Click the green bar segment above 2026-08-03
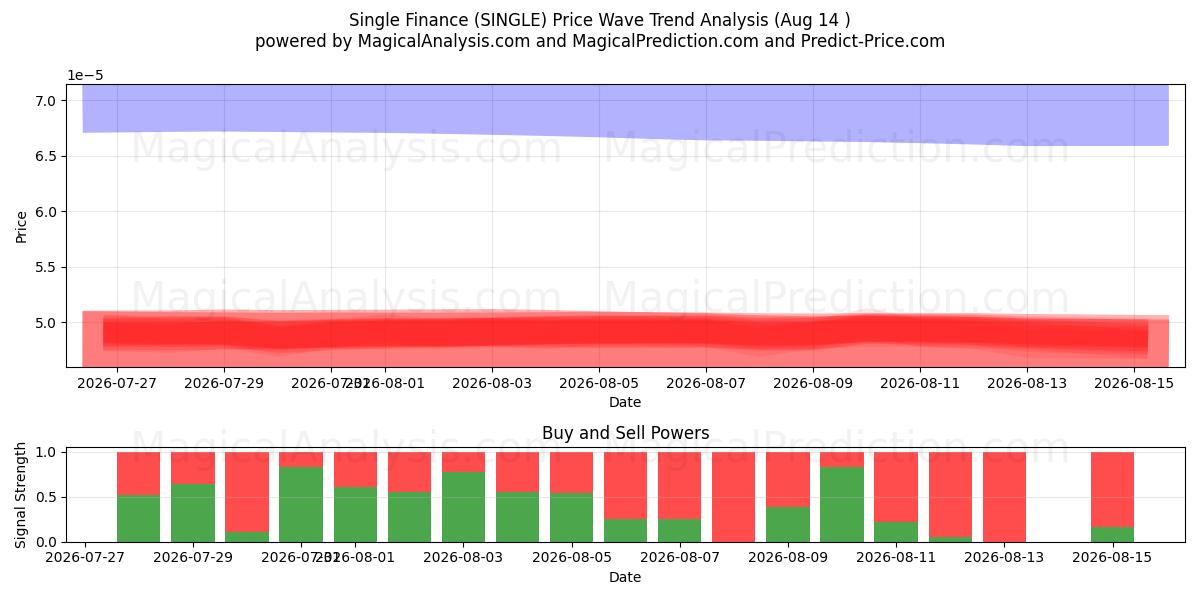 point(464,507)
